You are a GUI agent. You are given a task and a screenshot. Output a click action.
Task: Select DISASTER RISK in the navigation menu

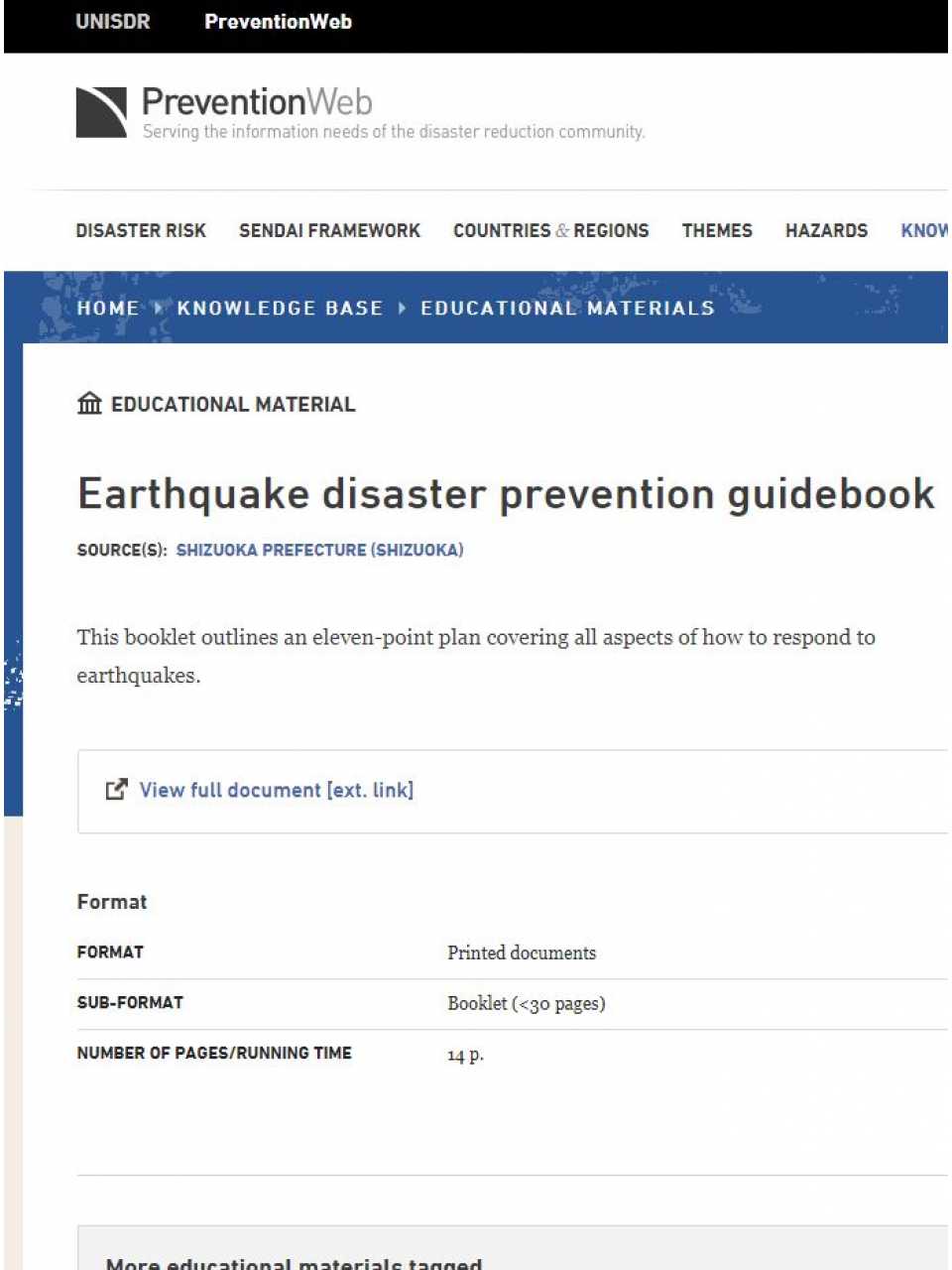(141, 230)
